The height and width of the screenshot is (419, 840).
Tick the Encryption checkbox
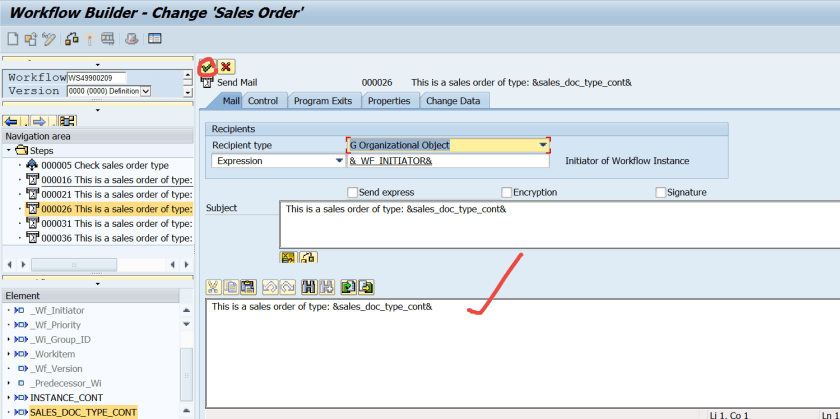pyautogui.click(x=506, y=192)
